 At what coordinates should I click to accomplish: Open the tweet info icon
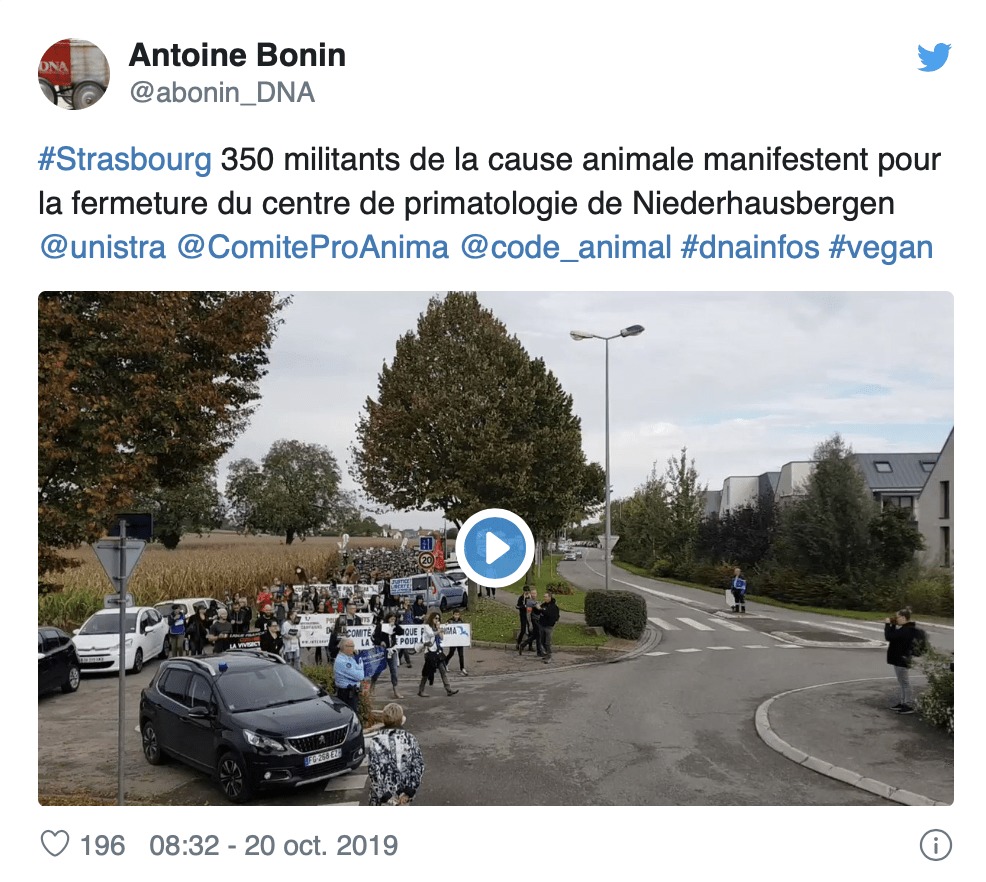pyautogui.click(x=936, y=846)
